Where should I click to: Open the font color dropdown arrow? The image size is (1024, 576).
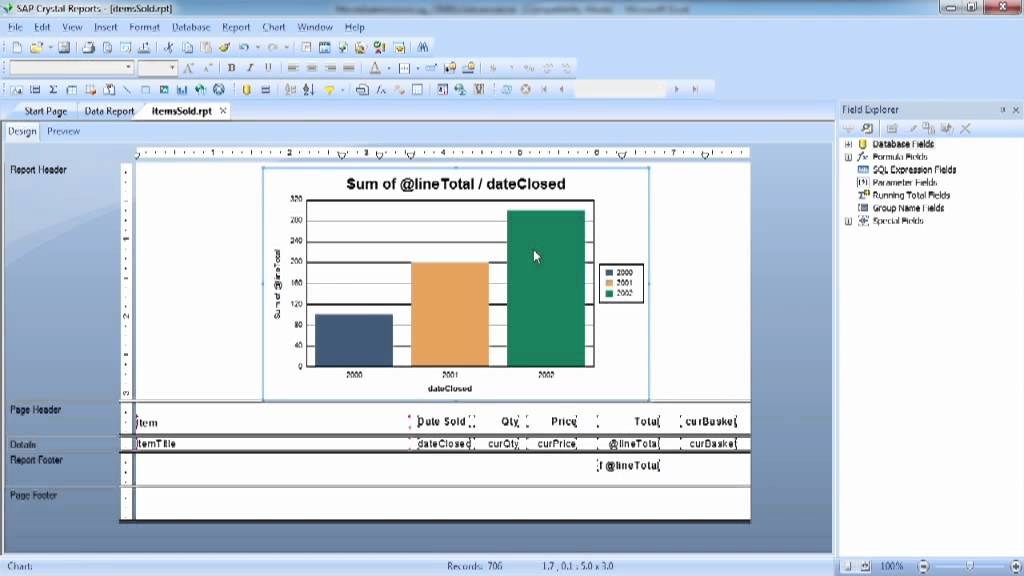pyautogui.click(x=389, y=68)
